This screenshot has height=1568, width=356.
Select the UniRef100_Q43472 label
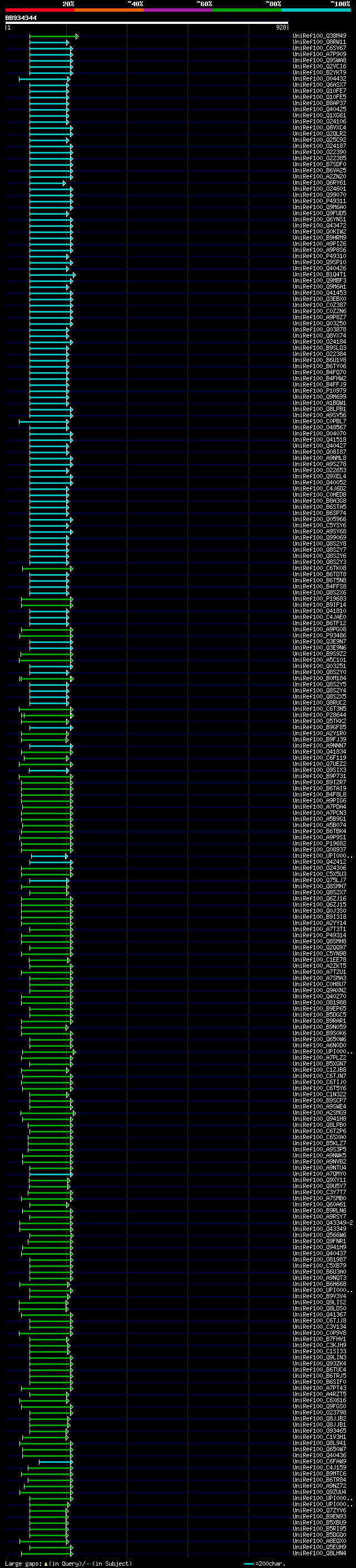click(x=319, y=225)
